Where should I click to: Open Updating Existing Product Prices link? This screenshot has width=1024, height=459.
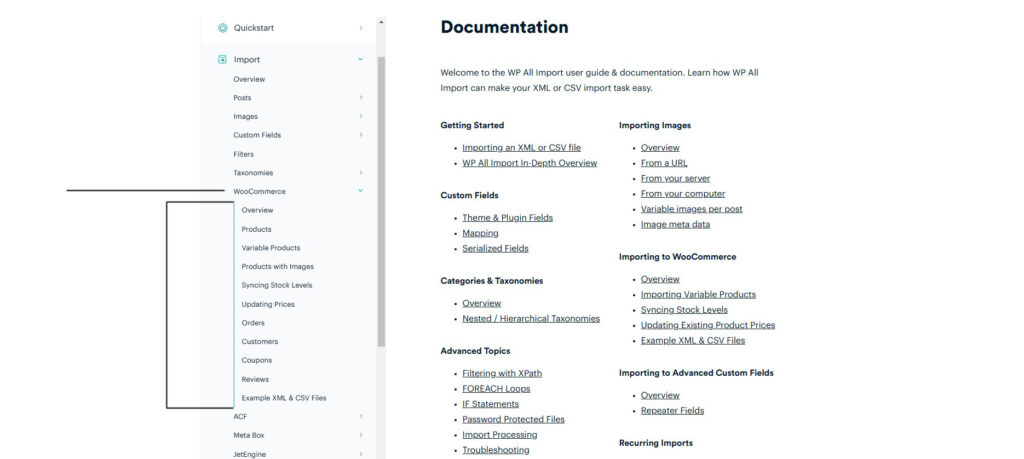point(708,325)
